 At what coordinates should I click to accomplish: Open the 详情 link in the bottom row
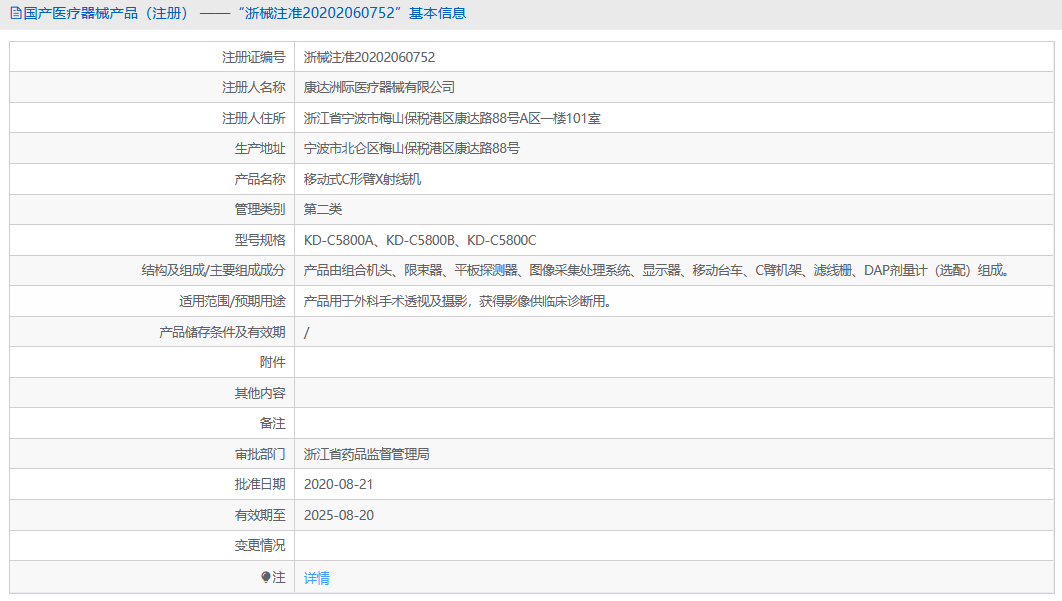point(316,578)
